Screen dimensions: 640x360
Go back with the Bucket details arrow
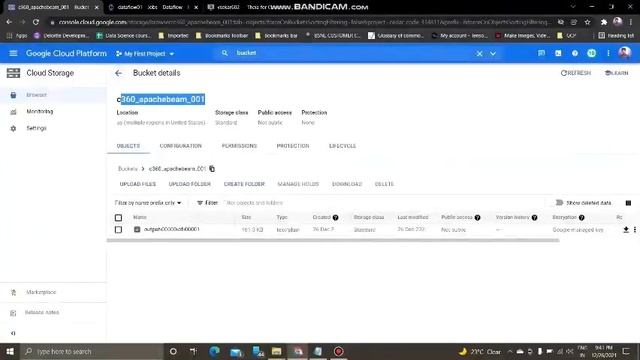118,73
